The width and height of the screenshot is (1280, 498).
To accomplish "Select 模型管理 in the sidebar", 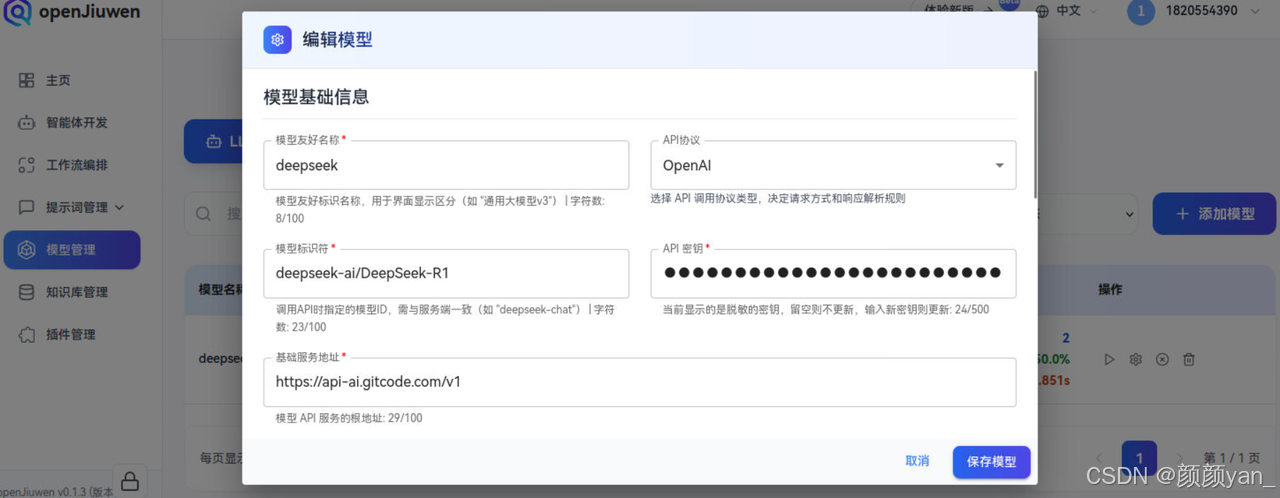I will pyautogui.click(x=72, y=250).
